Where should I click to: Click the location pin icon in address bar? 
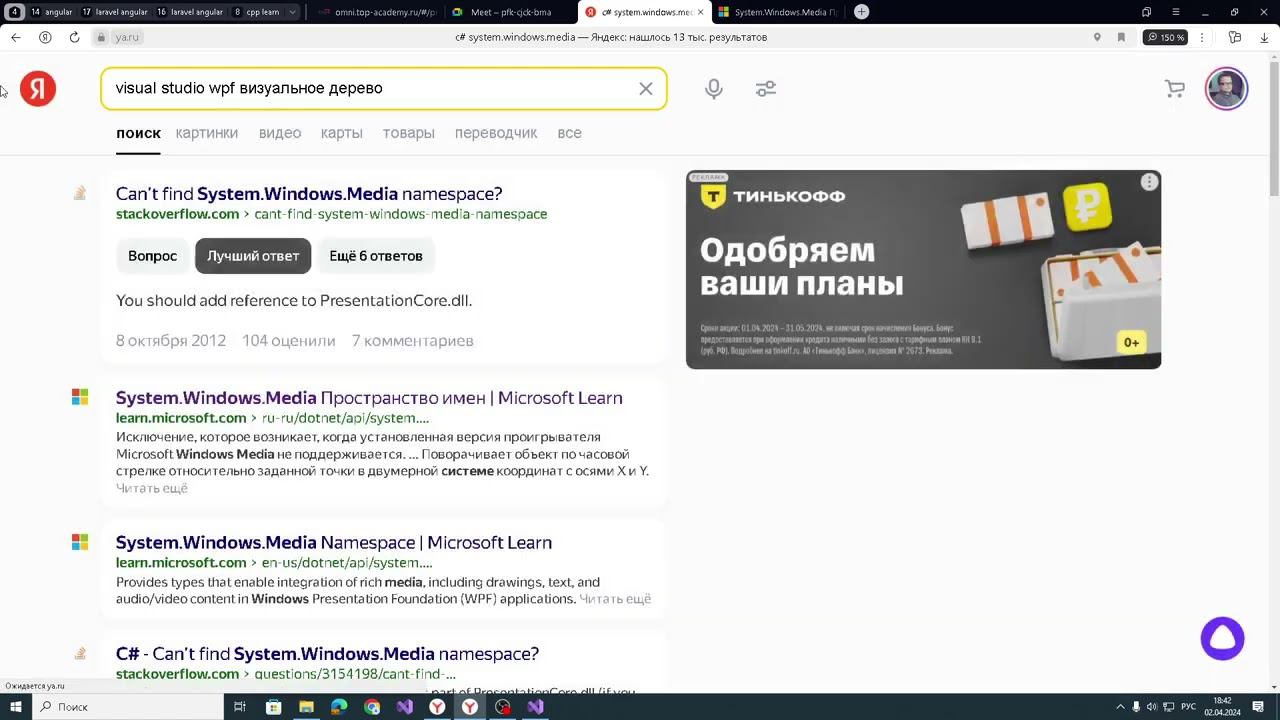(x=1097, y=37)
